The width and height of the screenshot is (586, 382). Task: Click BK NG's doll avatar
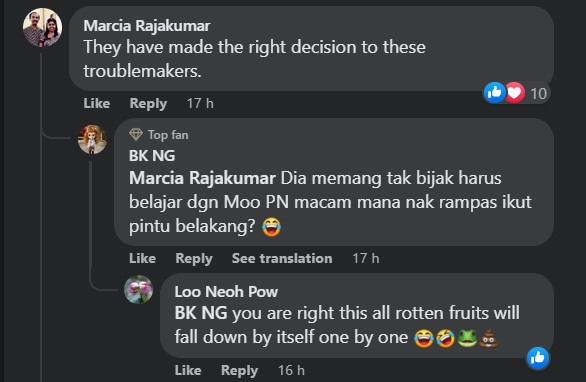92,139
